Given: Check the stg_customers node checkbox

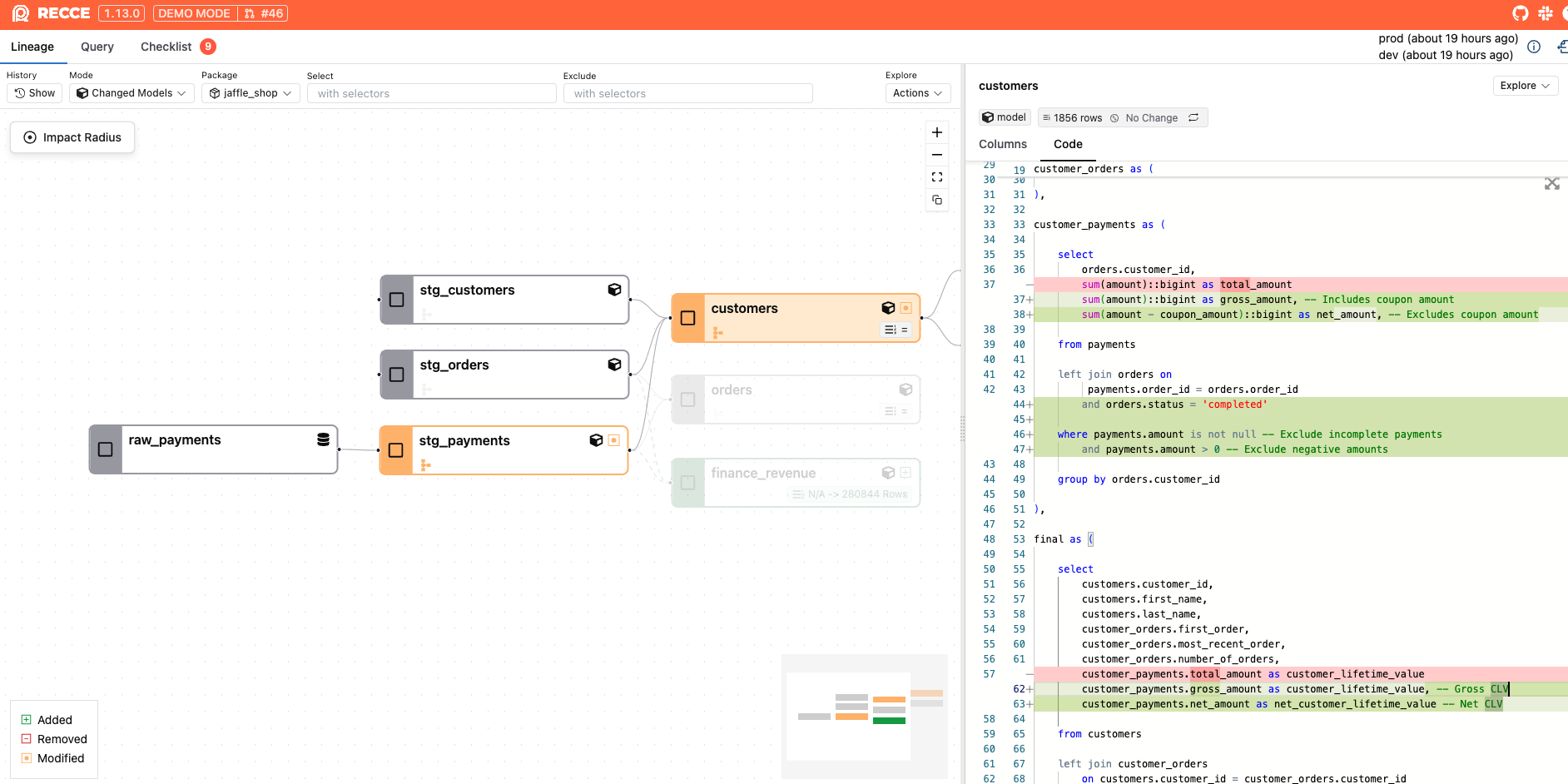Looking at the screenshot, I should click(x=397, y=300).
